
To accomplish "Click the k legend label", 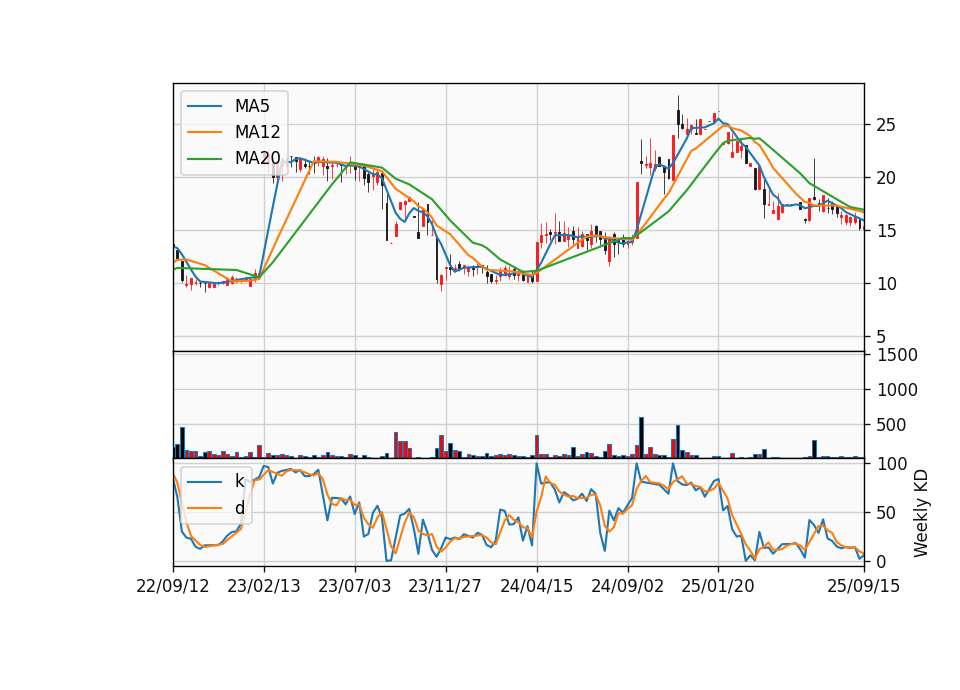I will [x=239, y=481].
